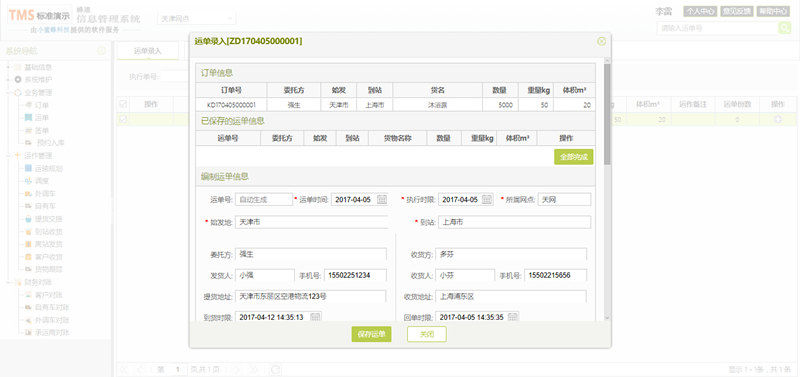
Task: Focus the 请输入运单号 search field
Action: [717, 28]
